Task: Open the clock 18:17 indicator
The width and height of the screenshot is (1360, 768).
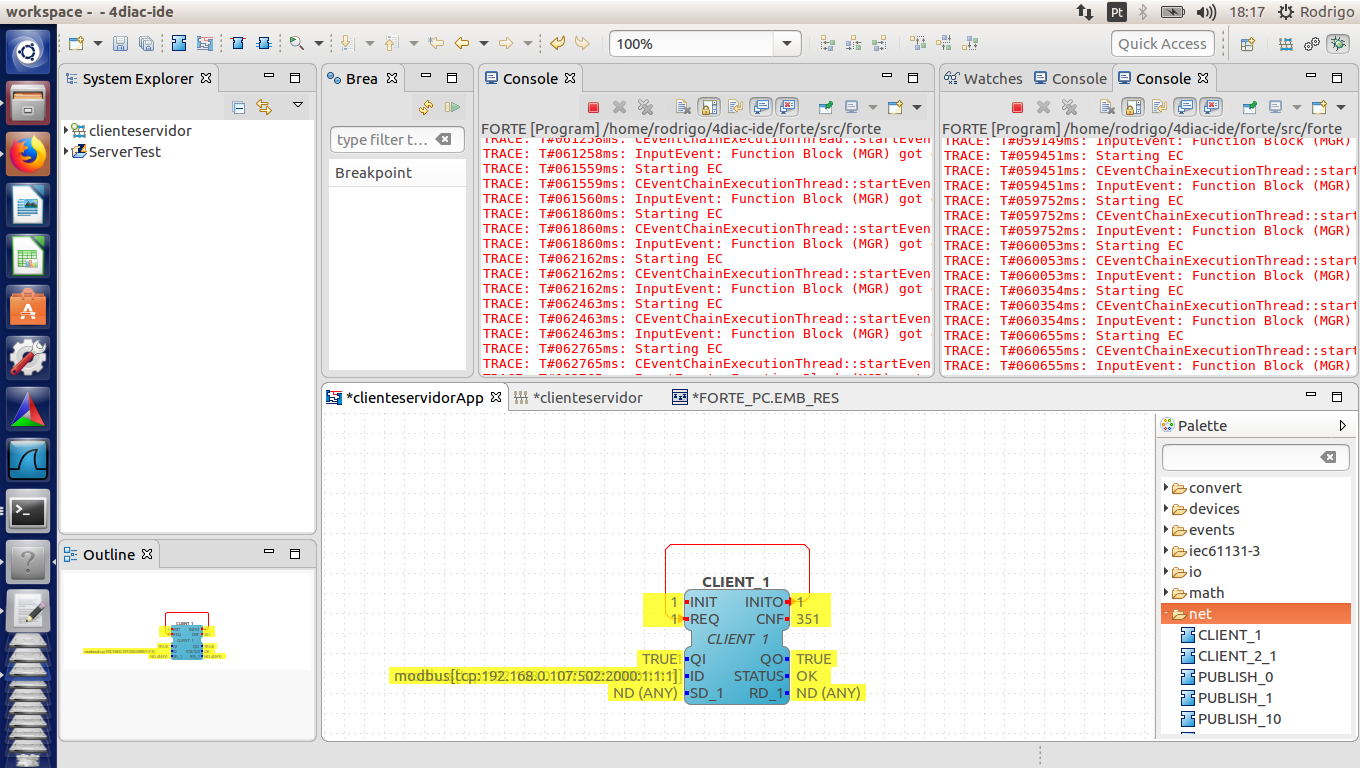Action: coord(1246,12)
